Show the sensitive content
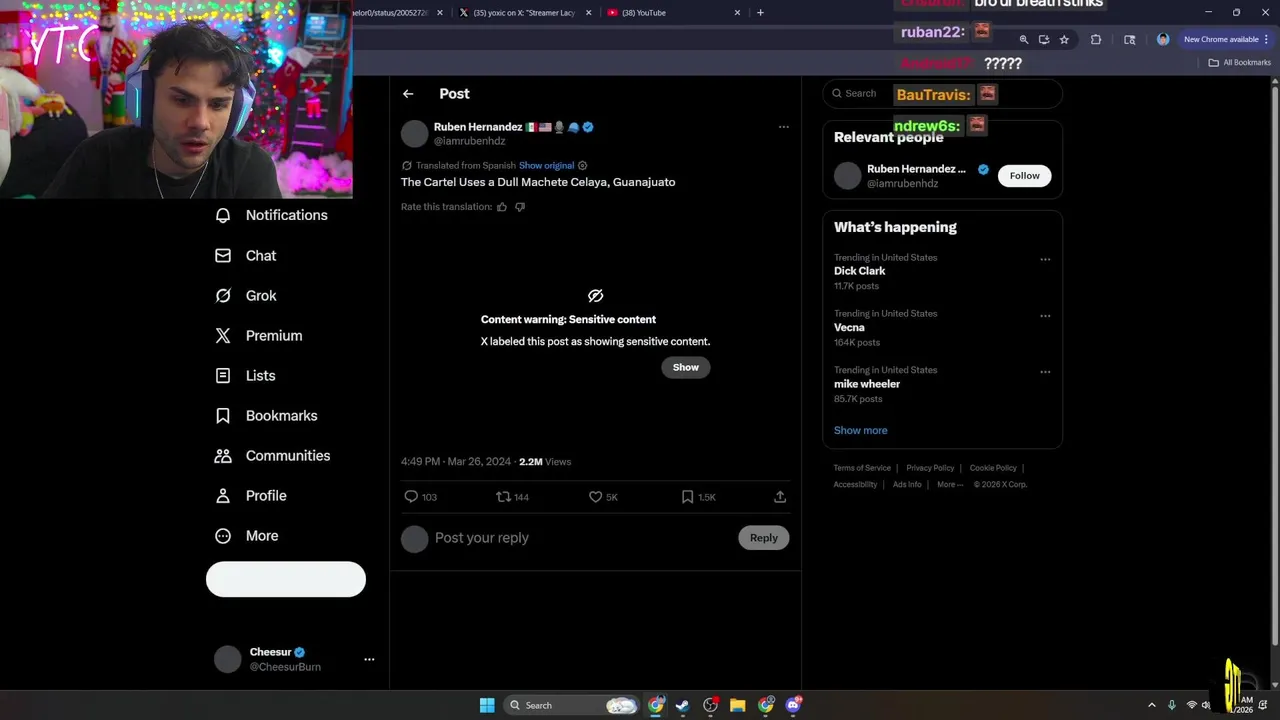Image resolution: width=1280 pixels, height=720 pixels. coord(686,367)
